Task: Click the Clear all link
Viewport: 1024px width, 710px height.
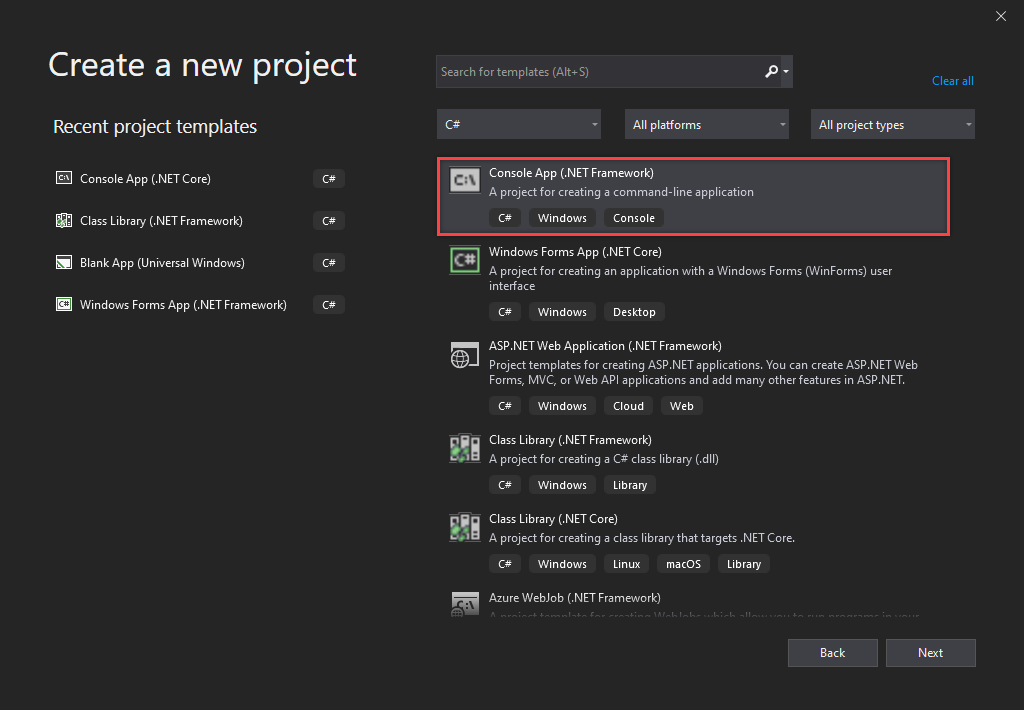Action: (952, 81)
